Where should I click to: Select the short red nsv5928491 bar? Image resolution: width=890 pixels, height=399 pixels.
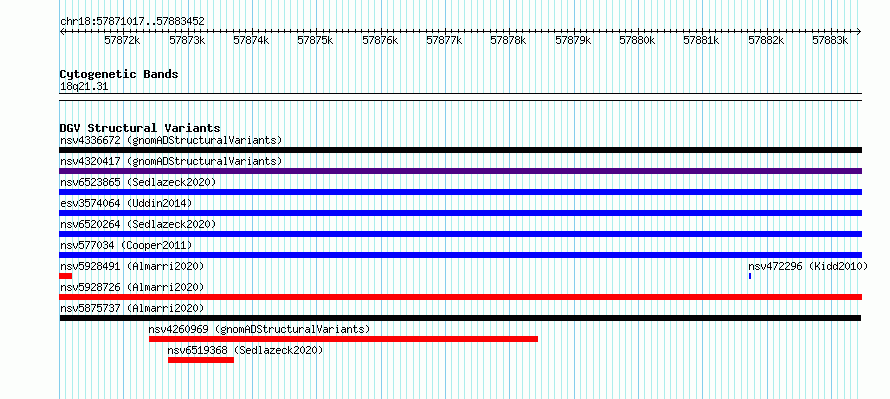[x=65, y=276]
